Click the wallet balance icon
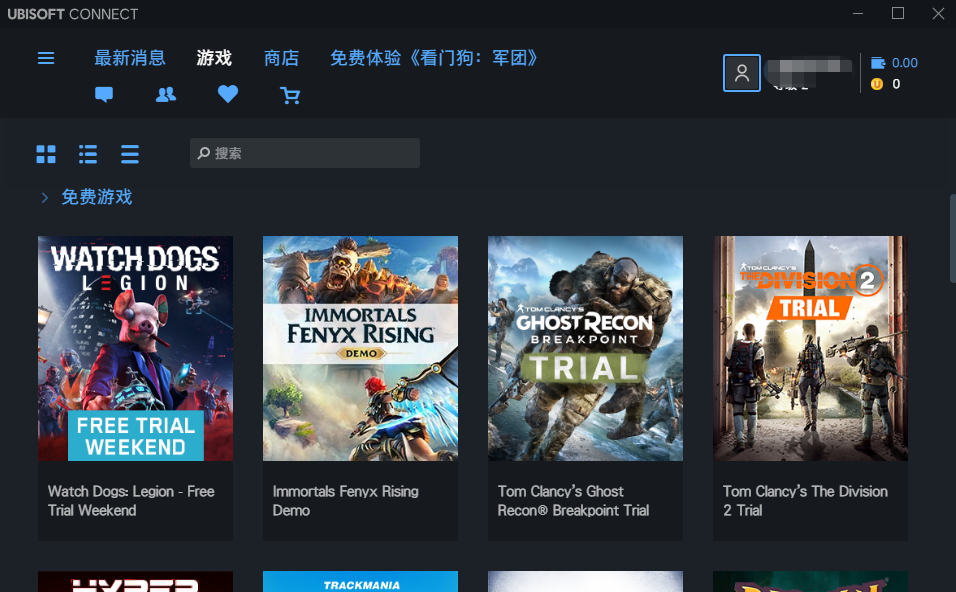The image size is (956, 592). click(878, 62)
